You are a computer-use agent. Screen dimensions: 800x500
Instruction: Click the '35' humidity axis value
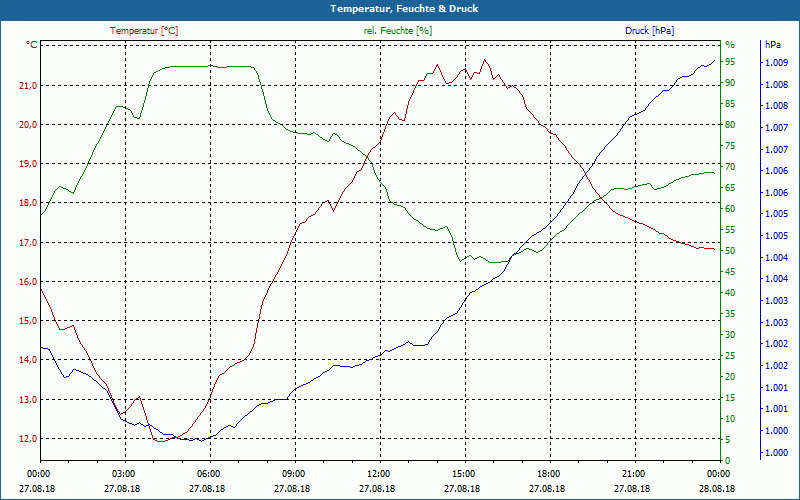coord(730,314)
